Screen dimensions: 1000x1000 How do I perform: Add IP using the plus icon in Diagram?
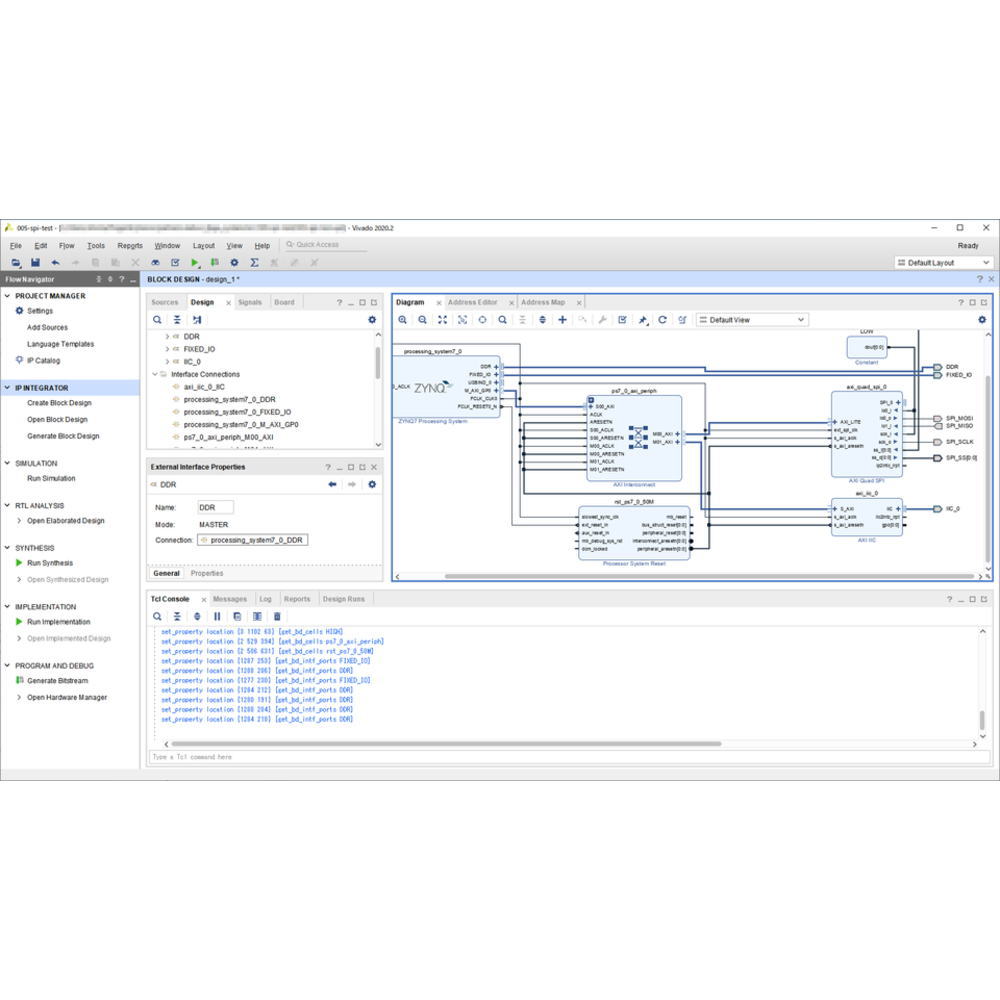coord(562,320)
